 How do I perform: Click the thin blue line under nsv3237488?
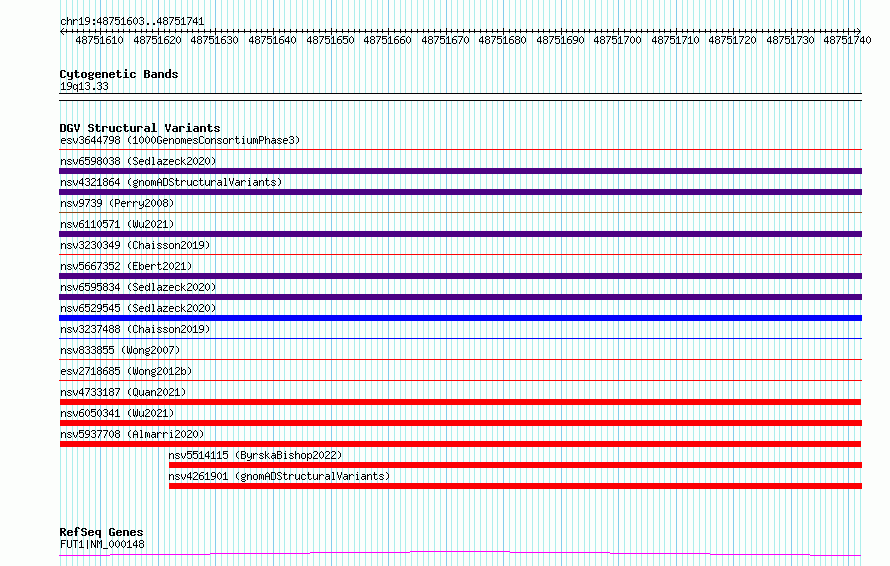pos(460,339)
